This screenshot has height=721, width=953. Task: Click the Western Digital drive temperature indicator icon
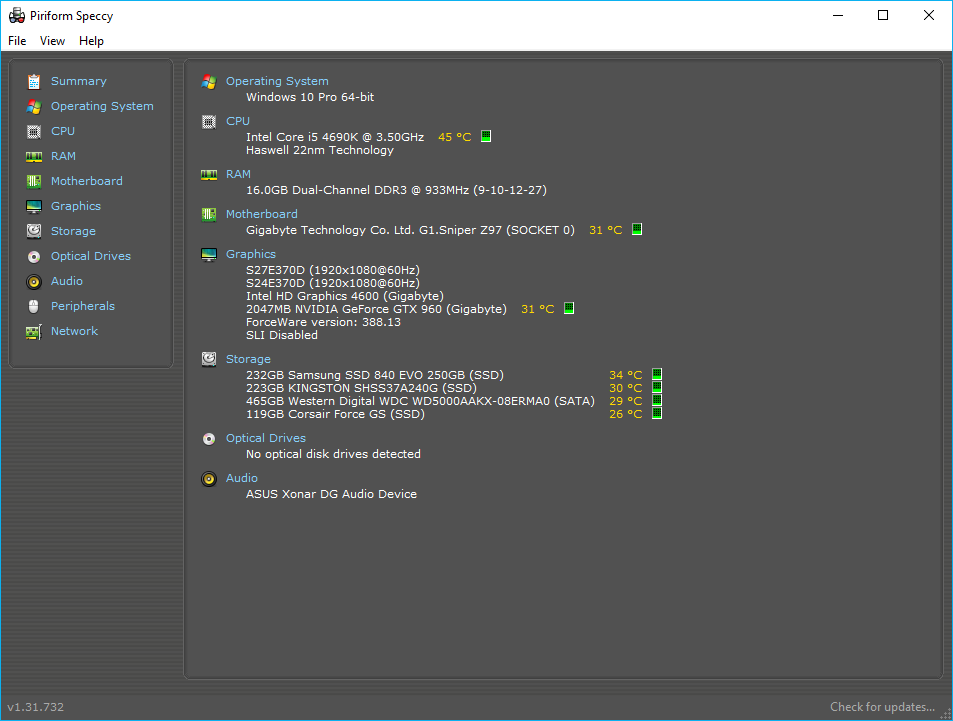(657, 400)
